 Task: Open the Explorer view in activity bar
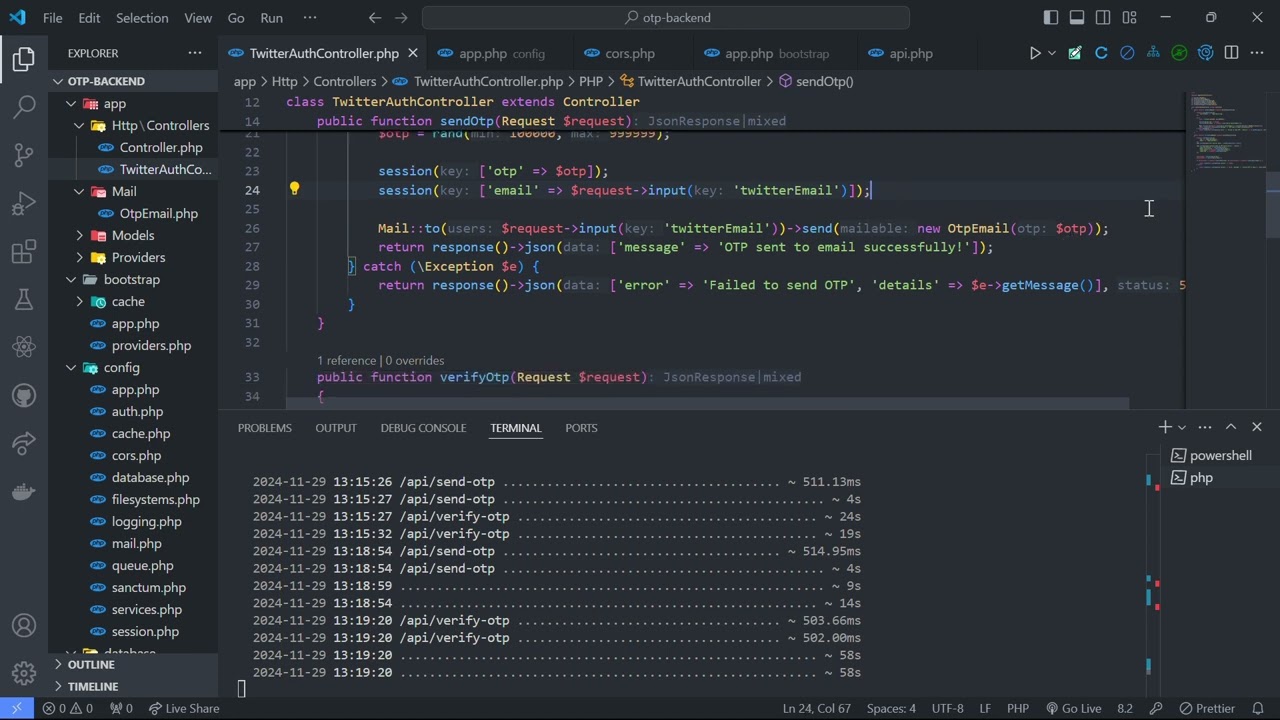tap(24, 59)
